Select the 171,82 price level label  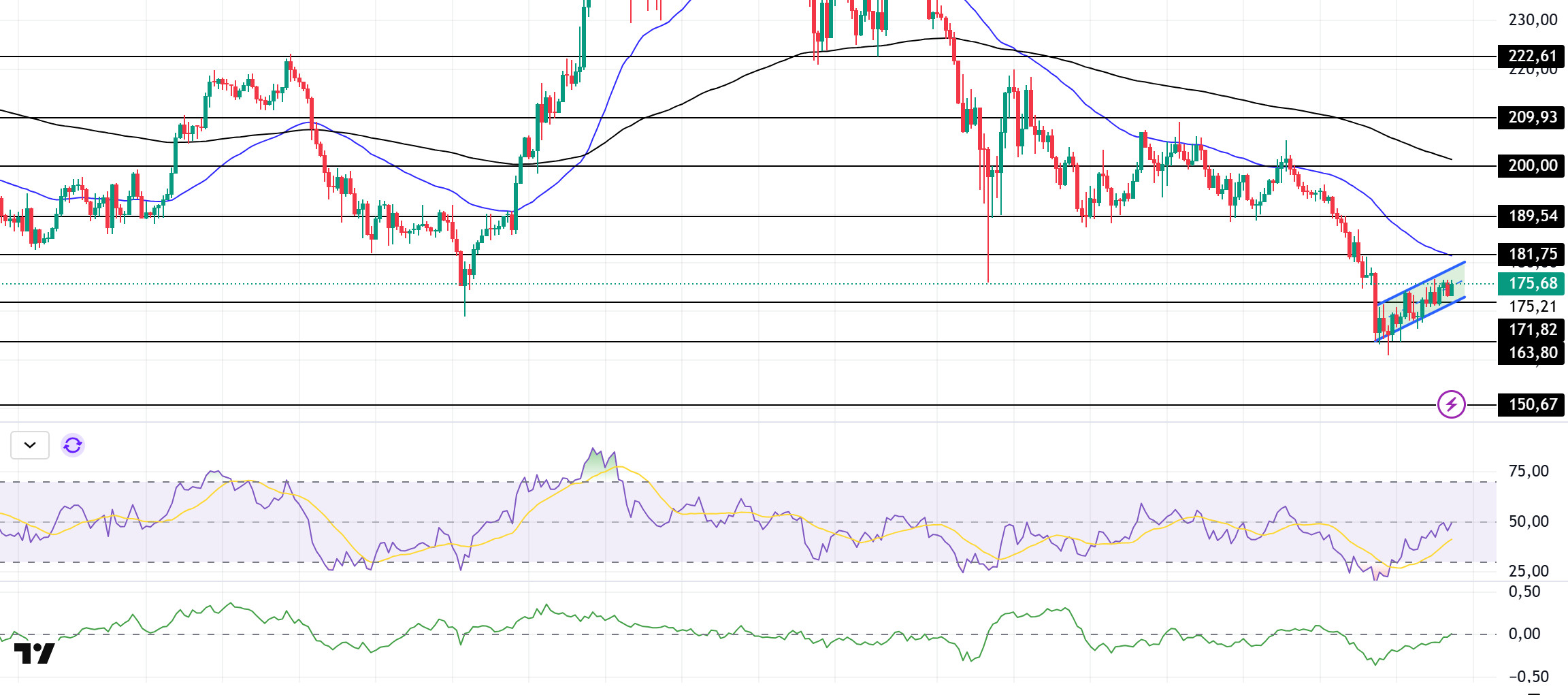coord(1532,329)
